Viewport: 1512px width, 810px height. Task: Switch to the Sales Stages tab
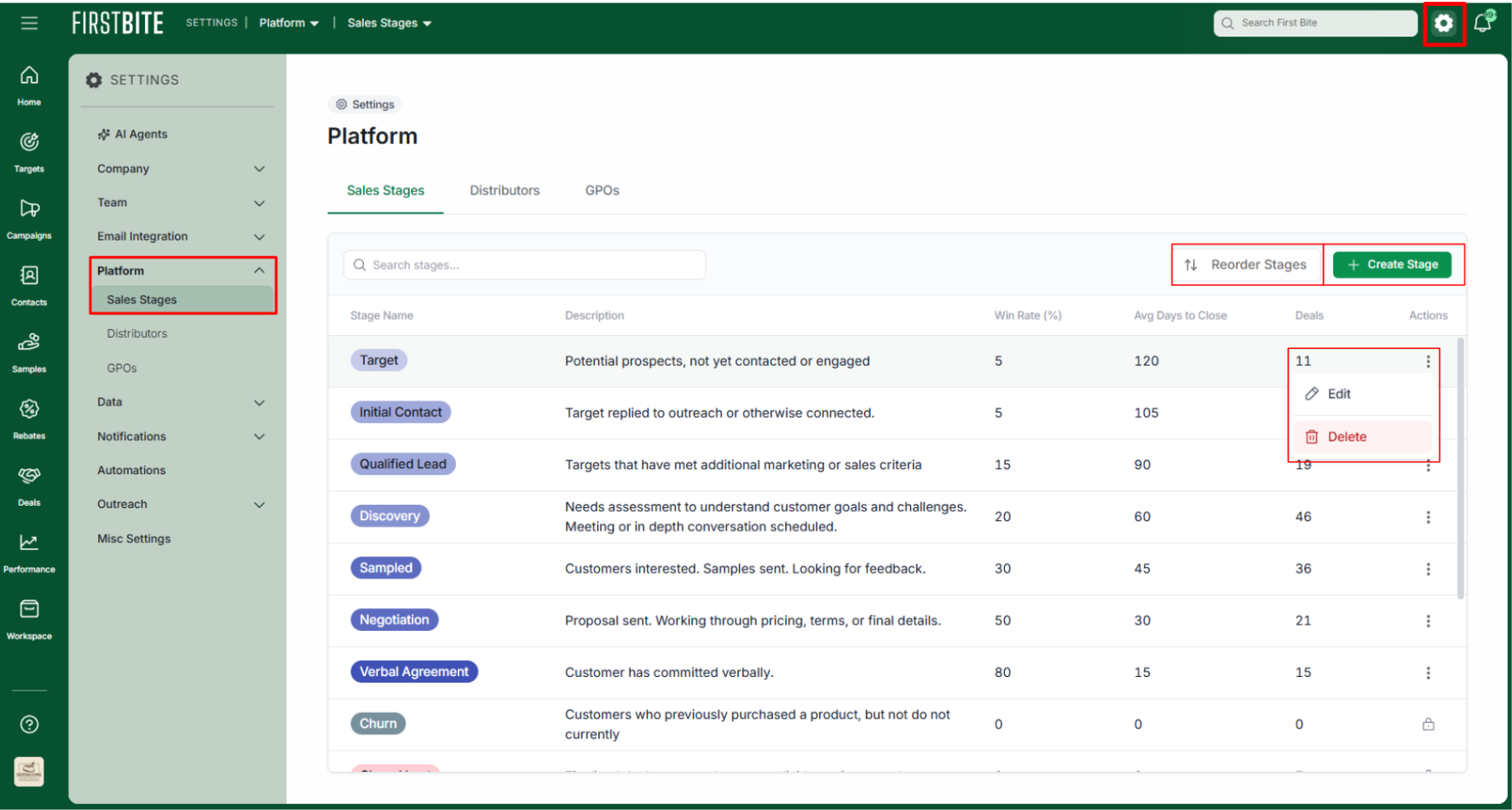tap(385, 191)
